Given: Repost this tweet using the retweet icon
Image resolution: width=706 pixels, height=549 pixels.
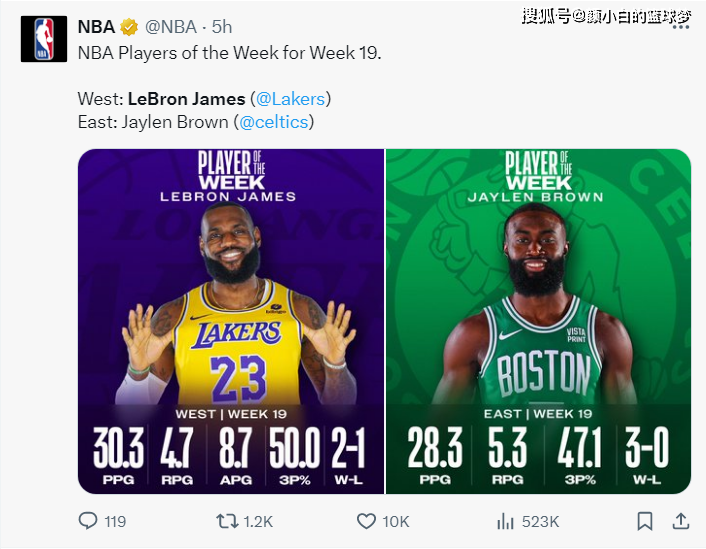Looking at the screenshot, I should 227,521.
